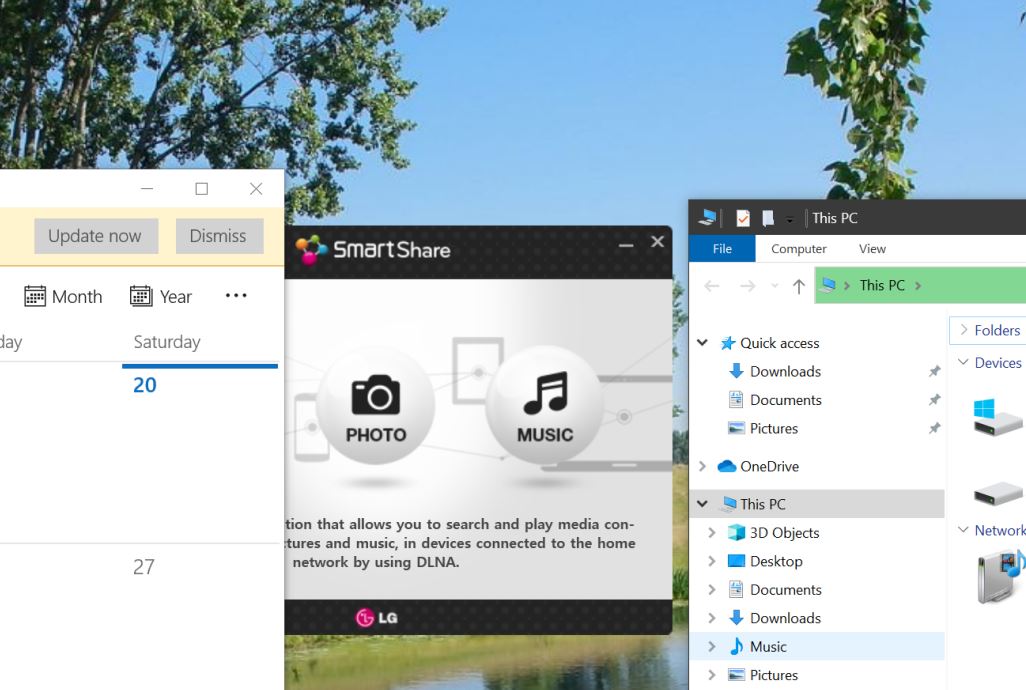Viewport: 1026px width, 690px height.
Task: Open pinned Documents under Quick access
Action: [x=785, y=400]
